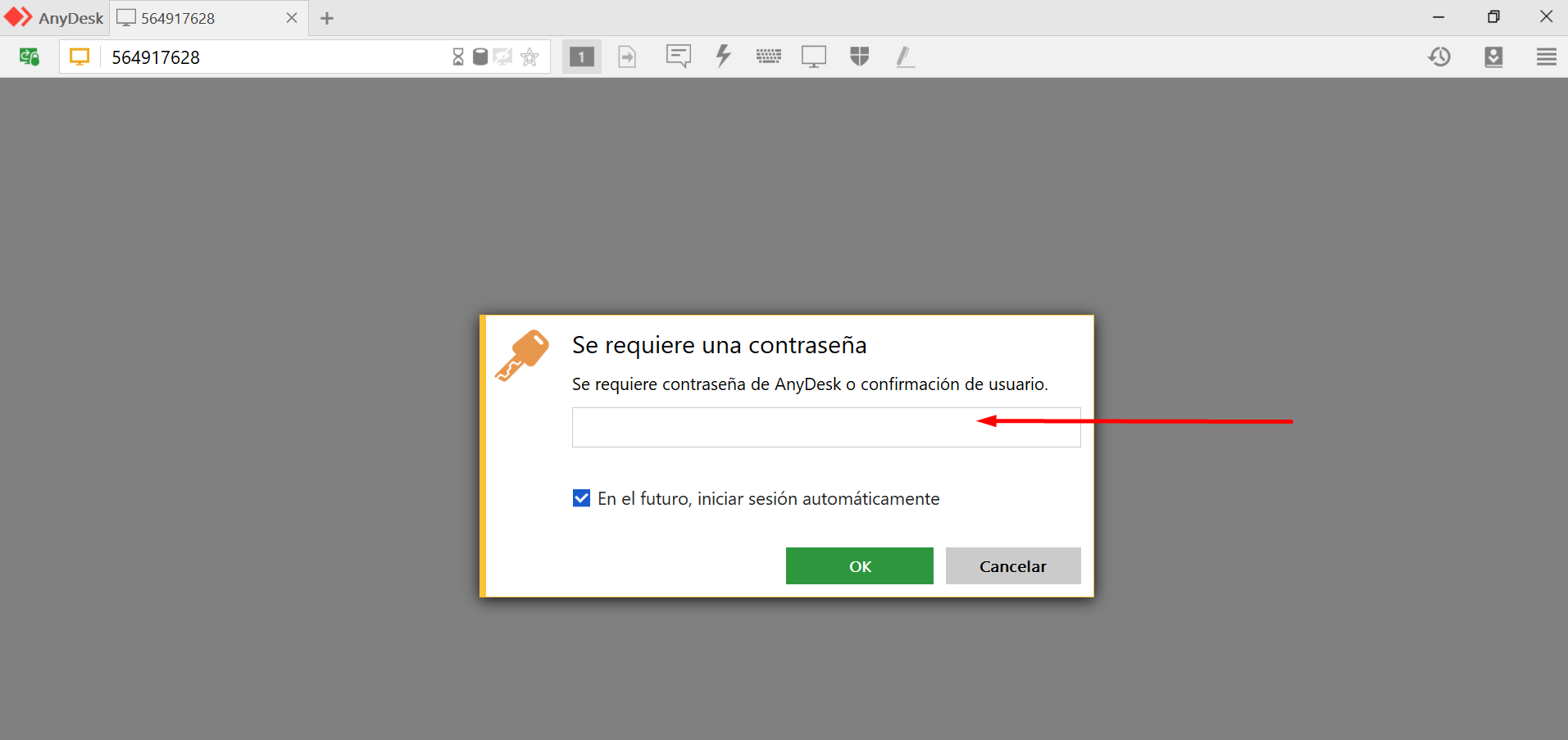Open the display settings monitor icon
The height and width of the screenshot is (740, 1568).
(x=814, y=57)
